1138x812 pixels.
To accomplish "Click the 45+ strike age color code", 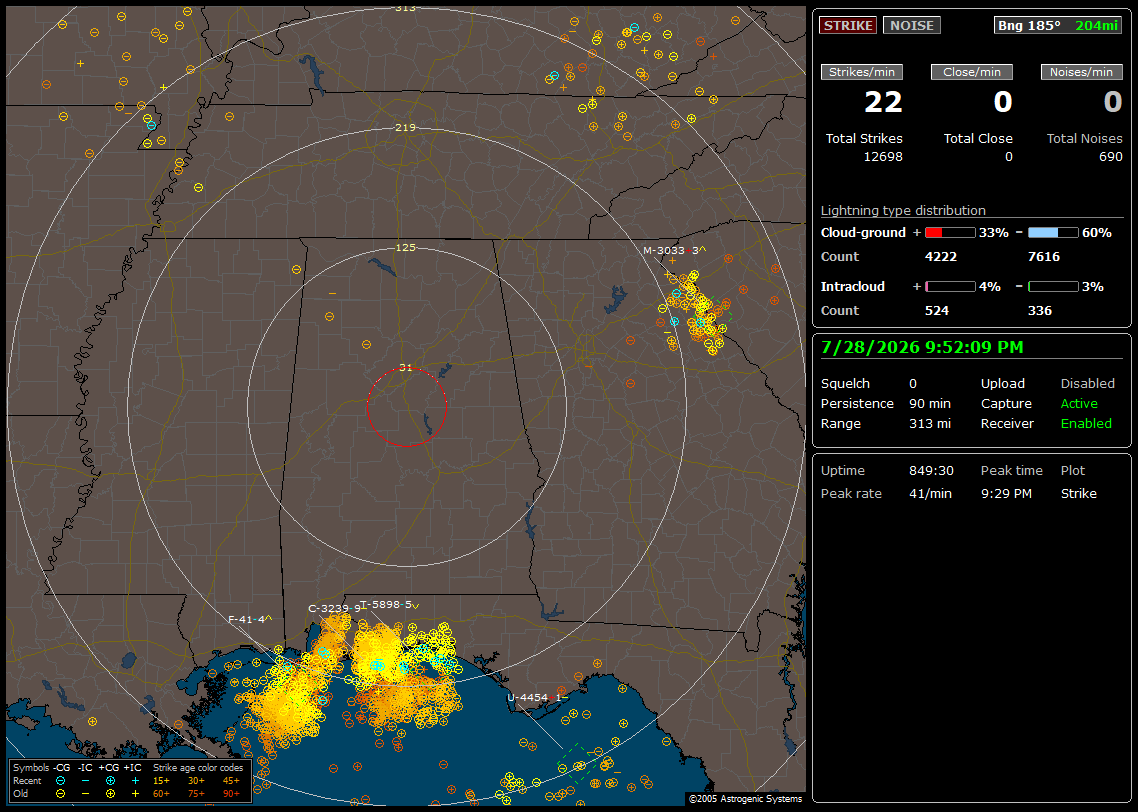I will point(232,781).
